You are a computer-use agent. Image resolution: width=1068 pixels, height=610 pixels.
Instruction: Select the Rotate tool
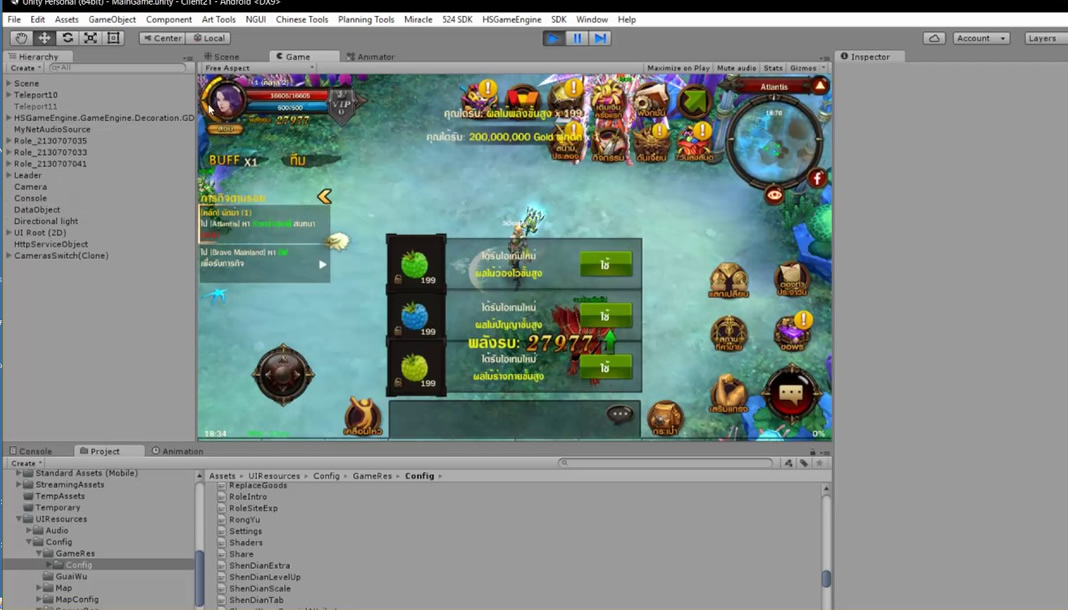tap(66, 37)
